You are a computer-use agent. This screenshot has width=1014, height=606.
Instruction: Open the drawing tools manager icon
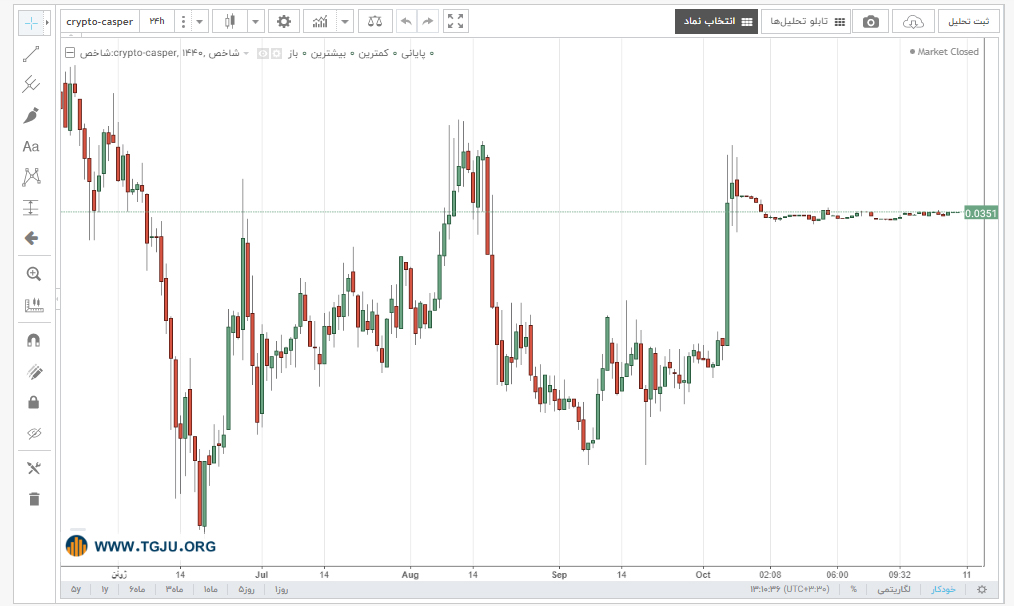pyautogui.click(x=34, y=468)
